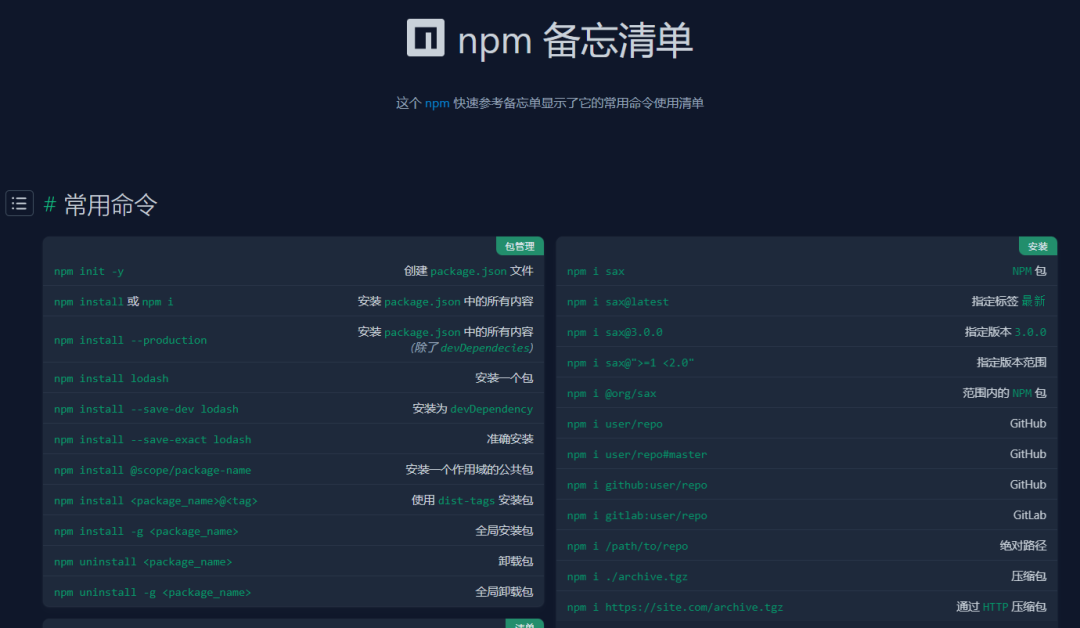The height and width of the screenshot is (628, 1080).
Task: Click 'npm i user/repo#master' command
Action: [637, 454]
